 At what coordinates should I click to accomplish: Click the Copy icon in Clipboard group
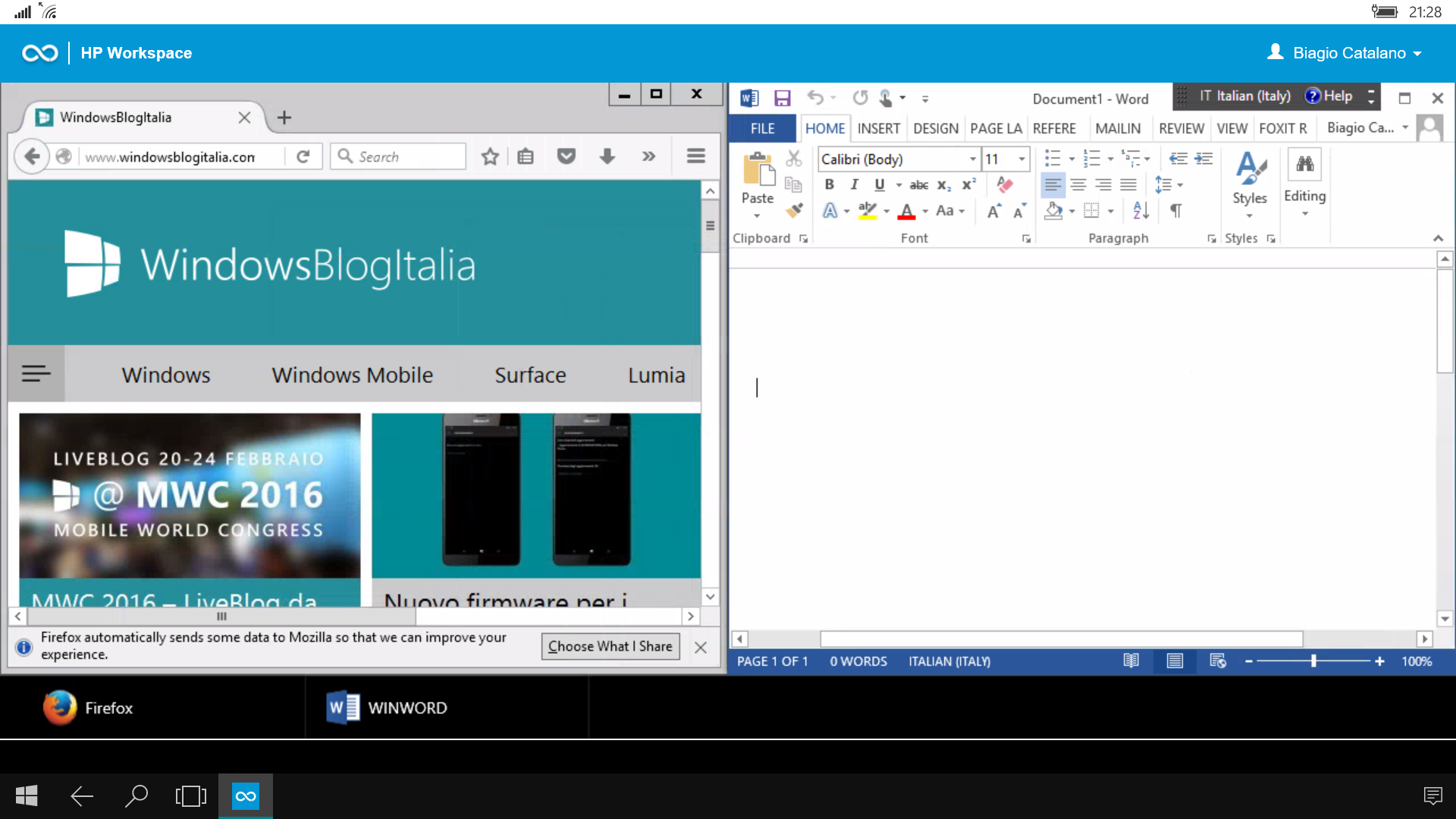coord(793,184)
